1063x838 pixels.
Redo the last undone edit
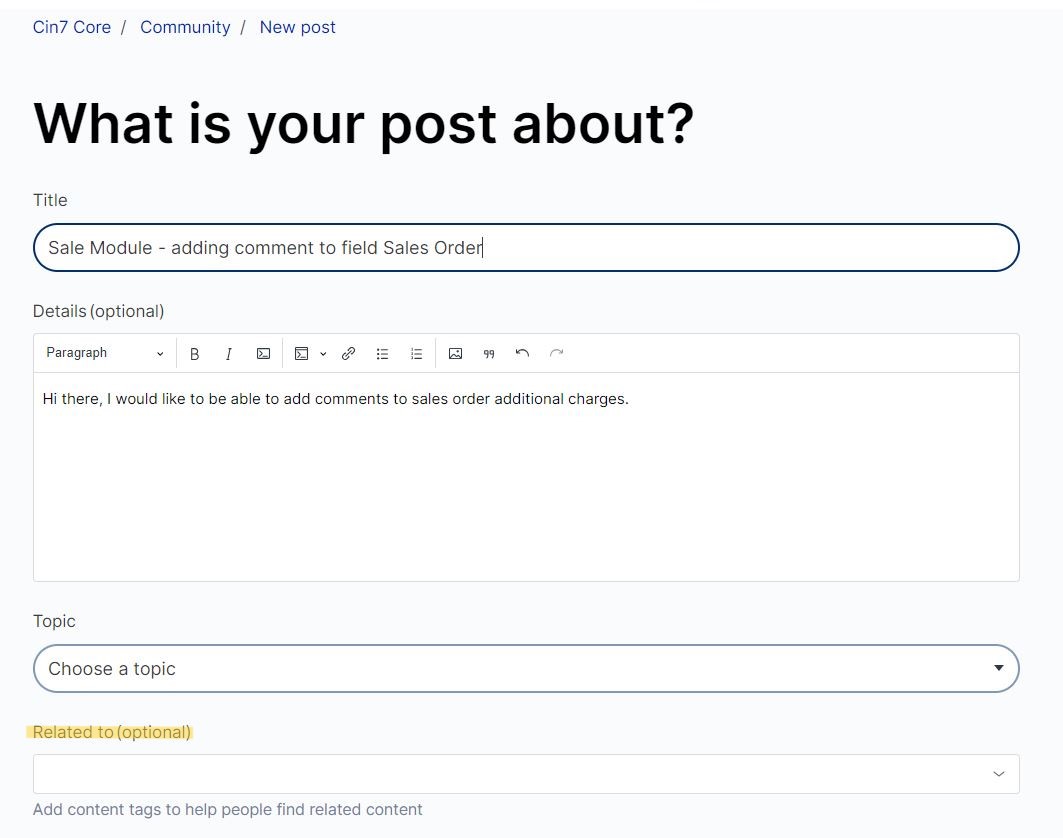tap(557, 354)
